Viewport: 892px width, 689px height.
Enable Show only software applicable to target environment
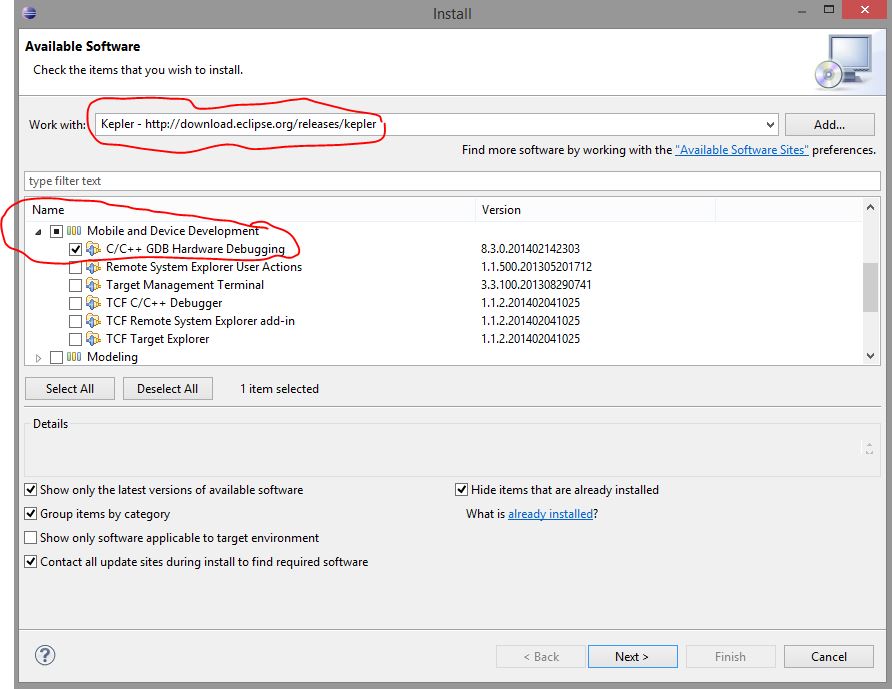[x=31, y=538]
